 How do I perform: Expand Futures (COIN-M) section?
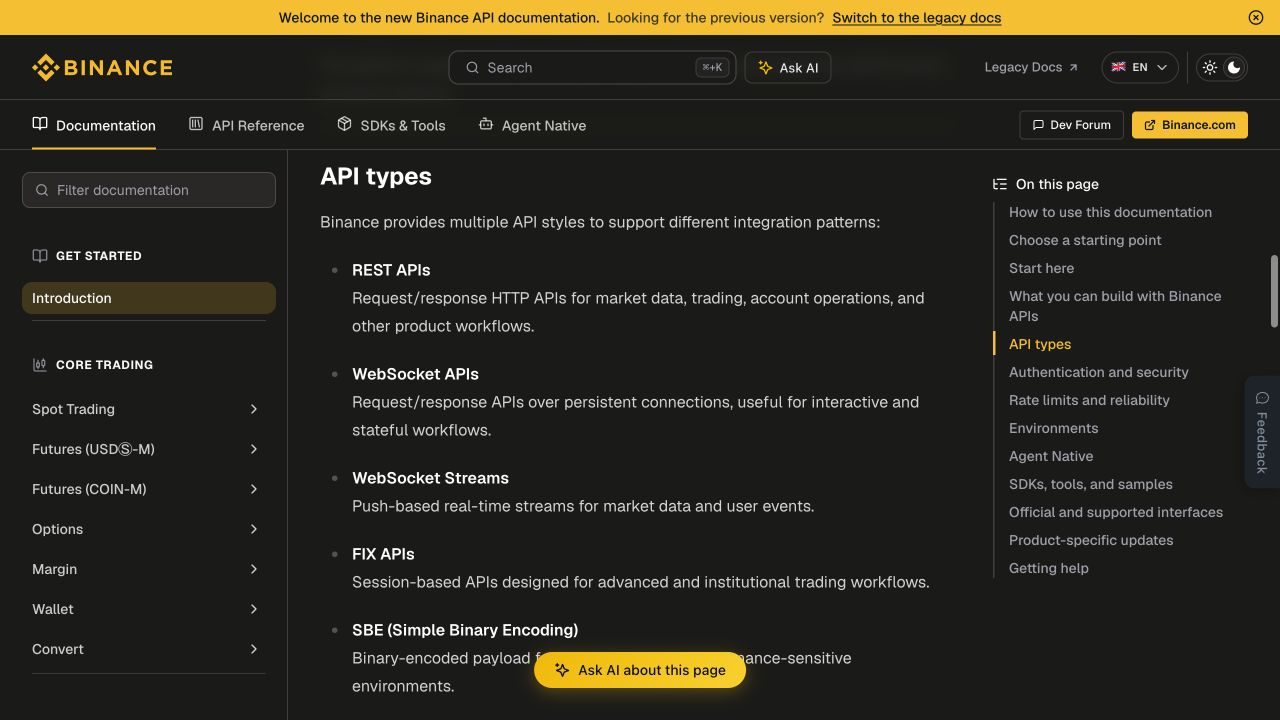149,489
